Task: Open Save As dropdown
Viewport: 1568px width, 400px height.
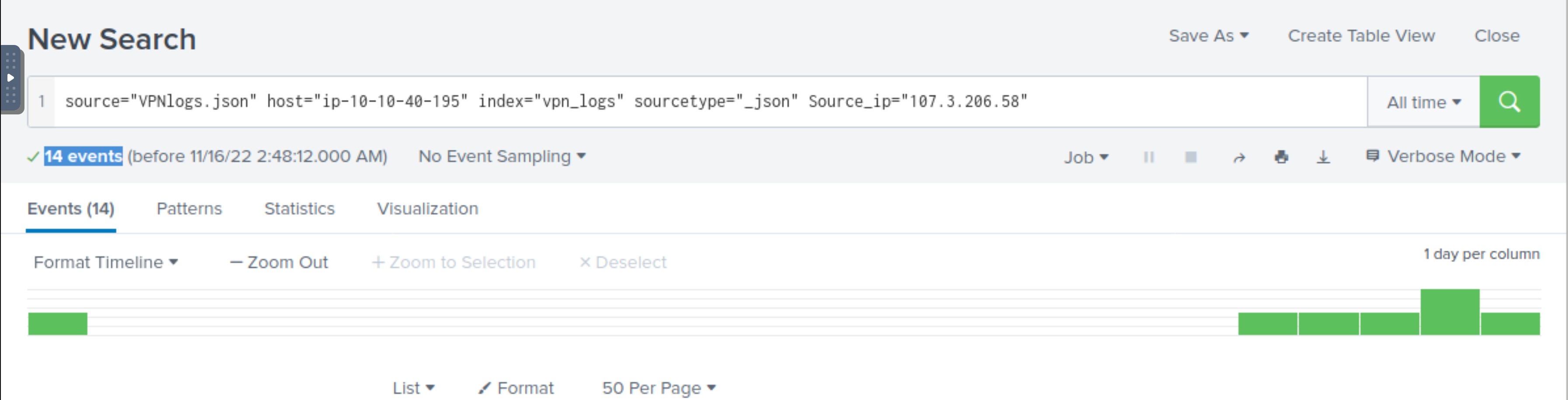Action: 1208,36
